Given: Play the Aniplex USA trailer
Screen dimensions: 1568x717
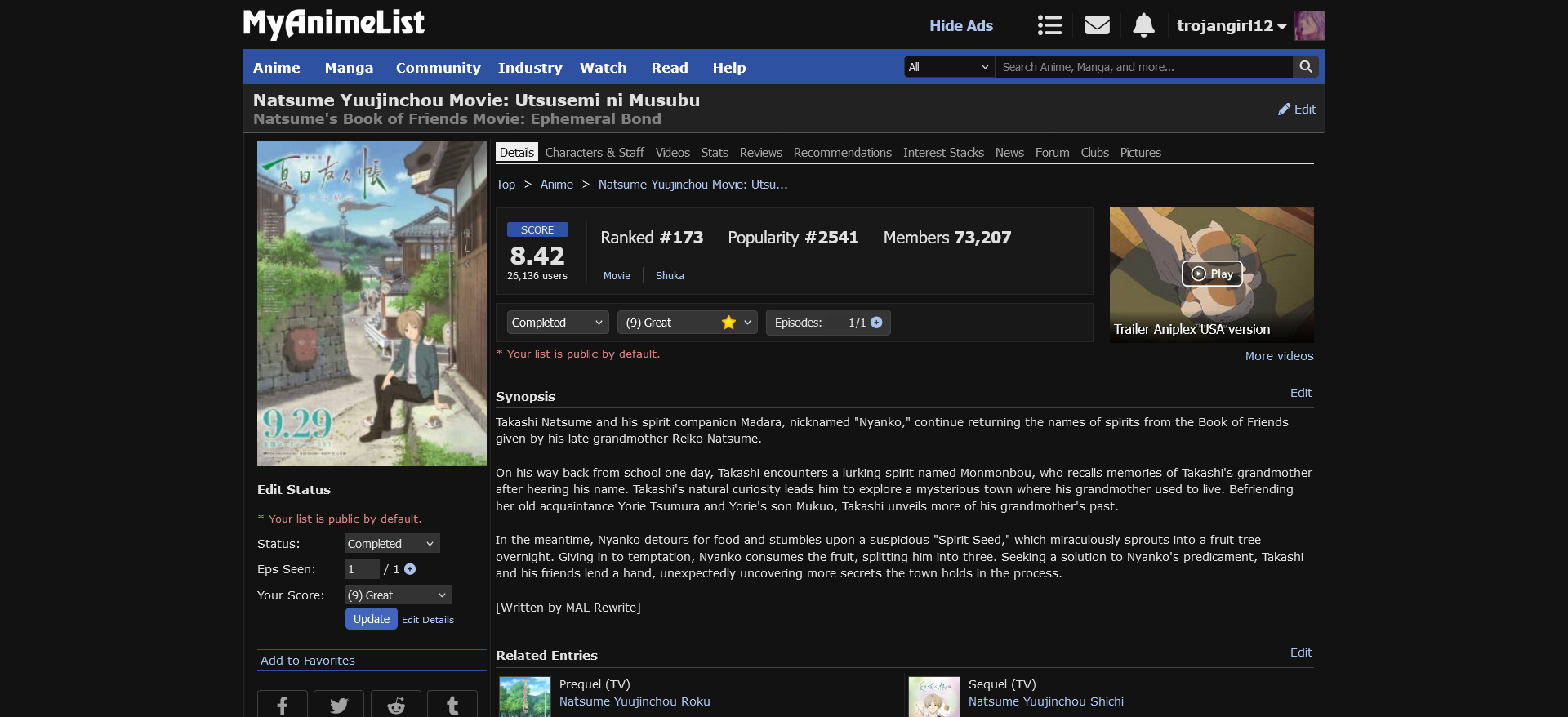Looking at the screenshot, I should [1212, 274].
